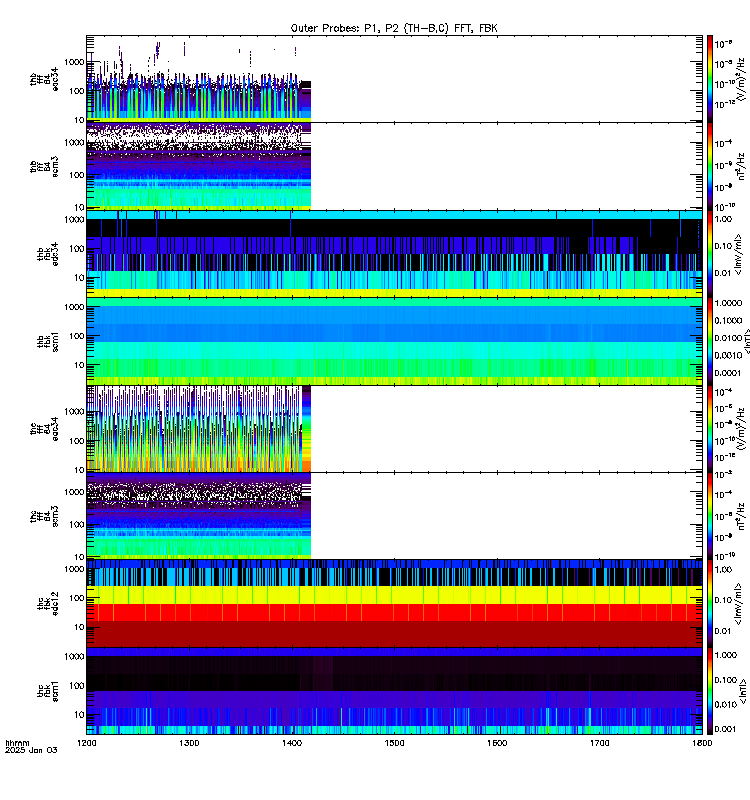Click the 100 frequency tick of thc fbk edc12 panel
750x800 pixels.
[x=77, y=598]
